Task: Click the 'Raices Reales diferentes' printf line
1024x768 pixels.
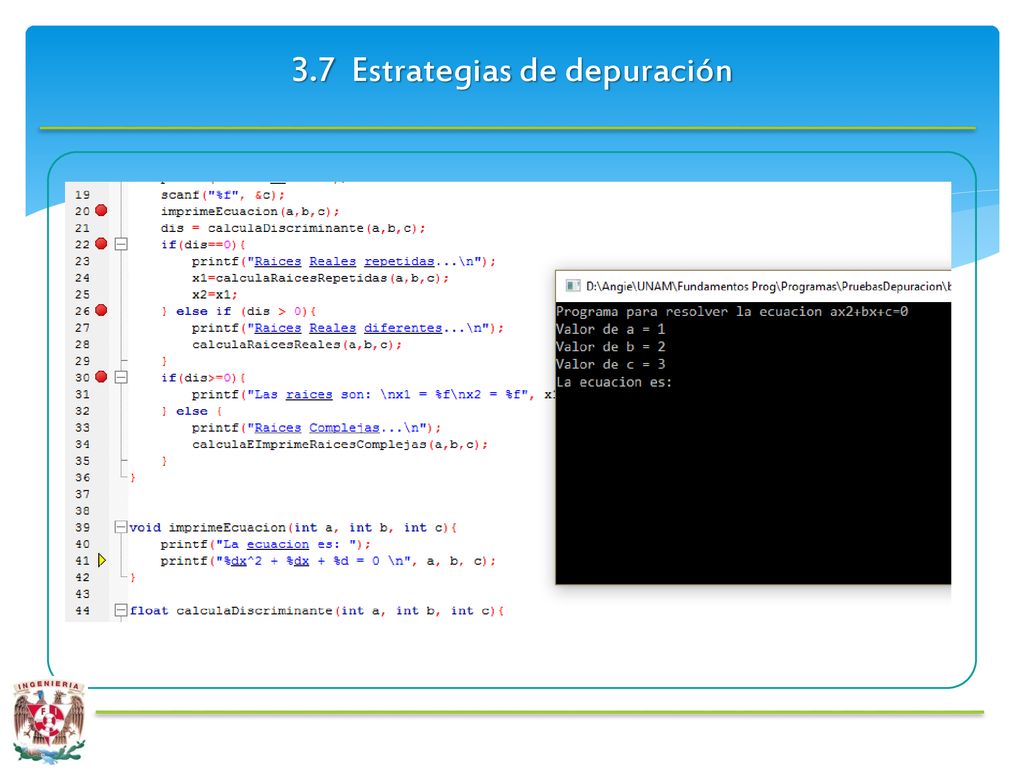Action: [x=347, y=328]
